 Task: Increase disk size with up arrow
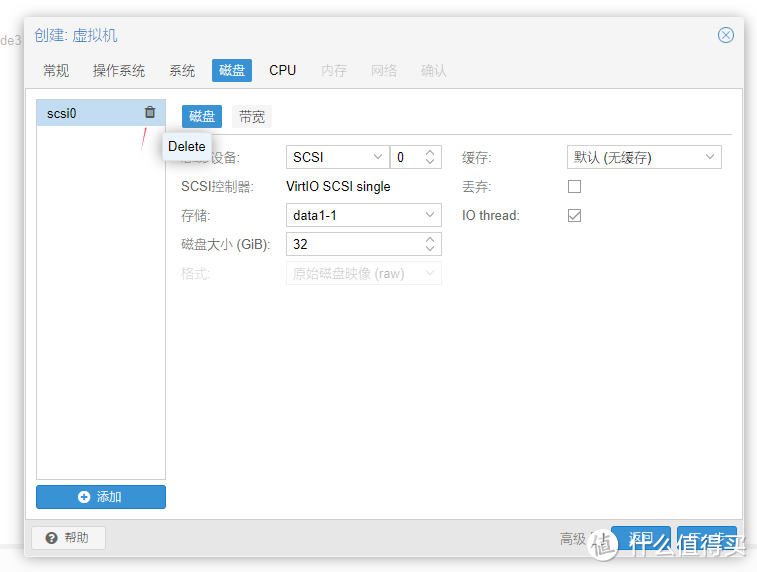(x=430, y=239)
